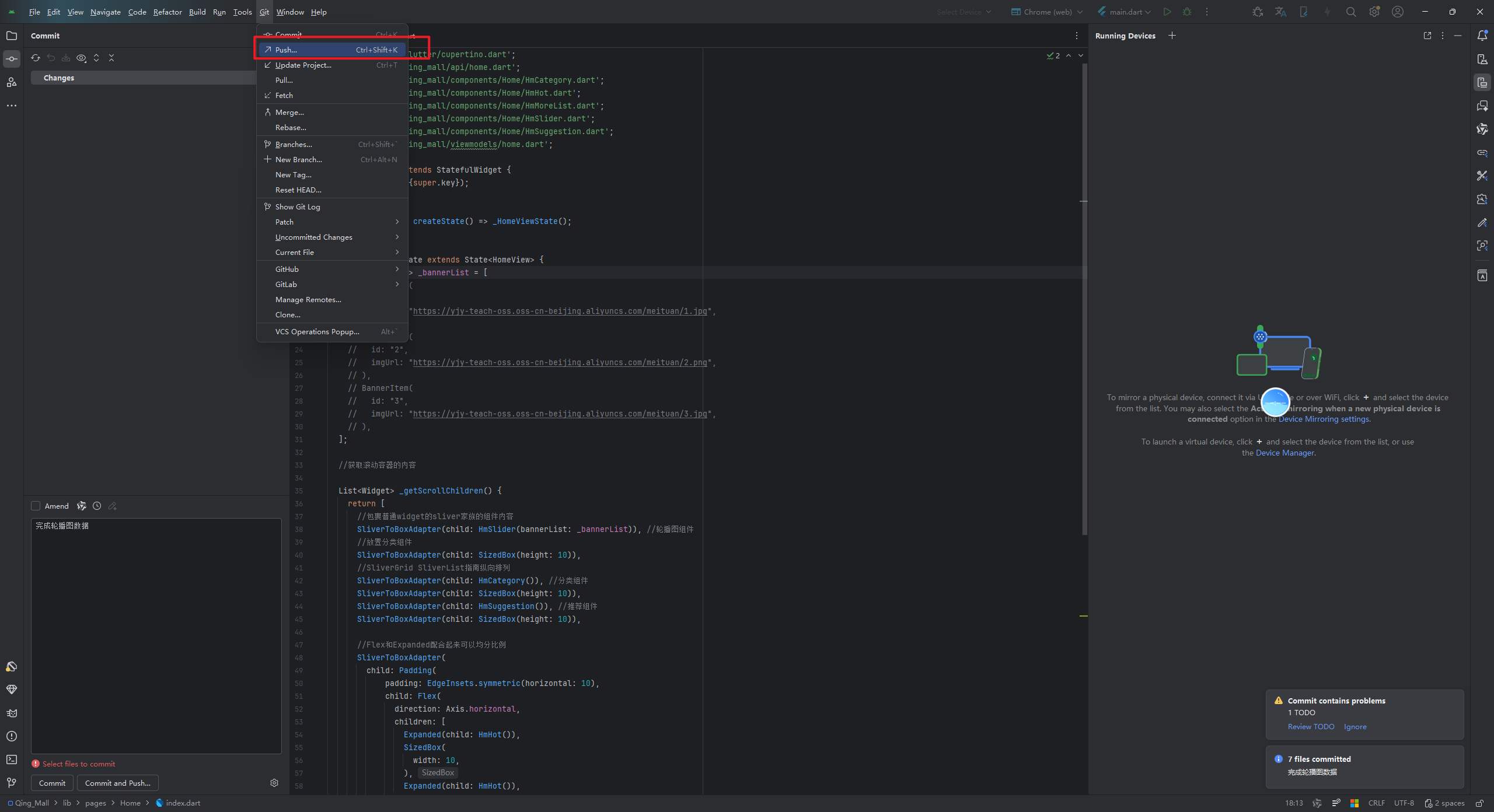Open the Notifications bell icon

(x=1482, y=36)
